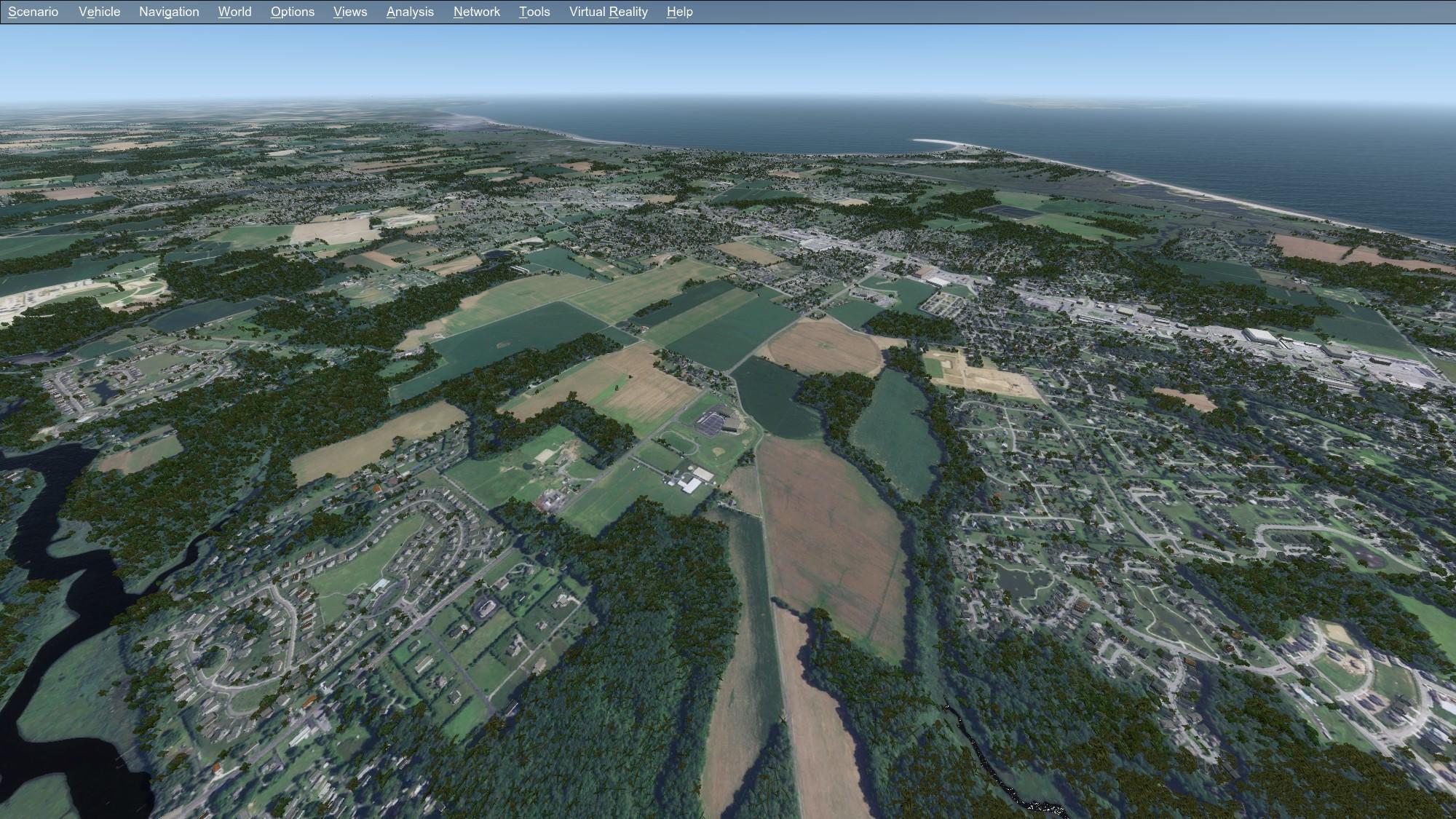Image resolution: width=1456 pixels, height=819 pixels.
Task: Open the Navigation menu
Action: [169, 12]
